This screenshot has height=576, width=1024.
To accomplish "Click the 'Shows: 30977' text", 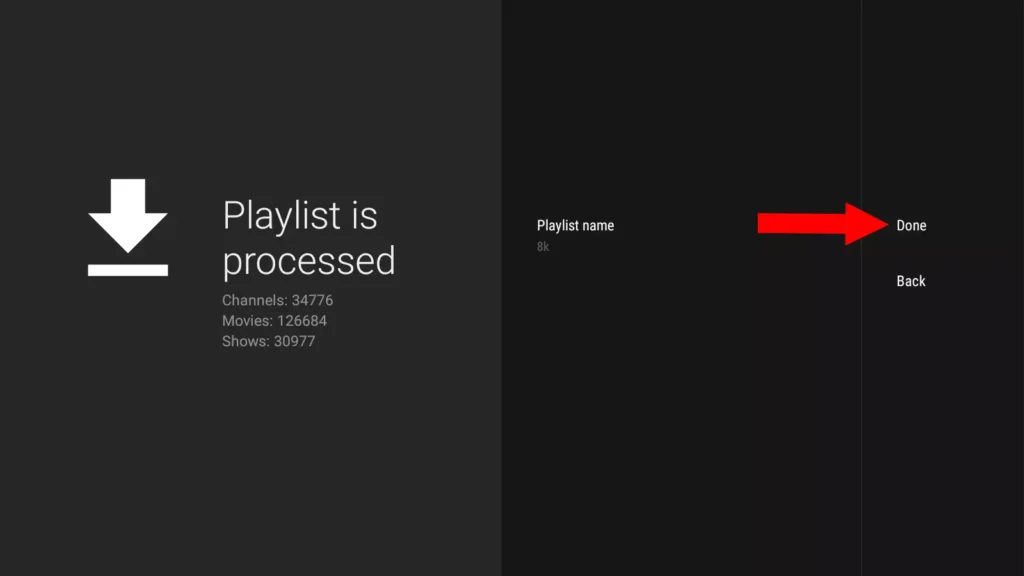I will [x=268, y=341].
